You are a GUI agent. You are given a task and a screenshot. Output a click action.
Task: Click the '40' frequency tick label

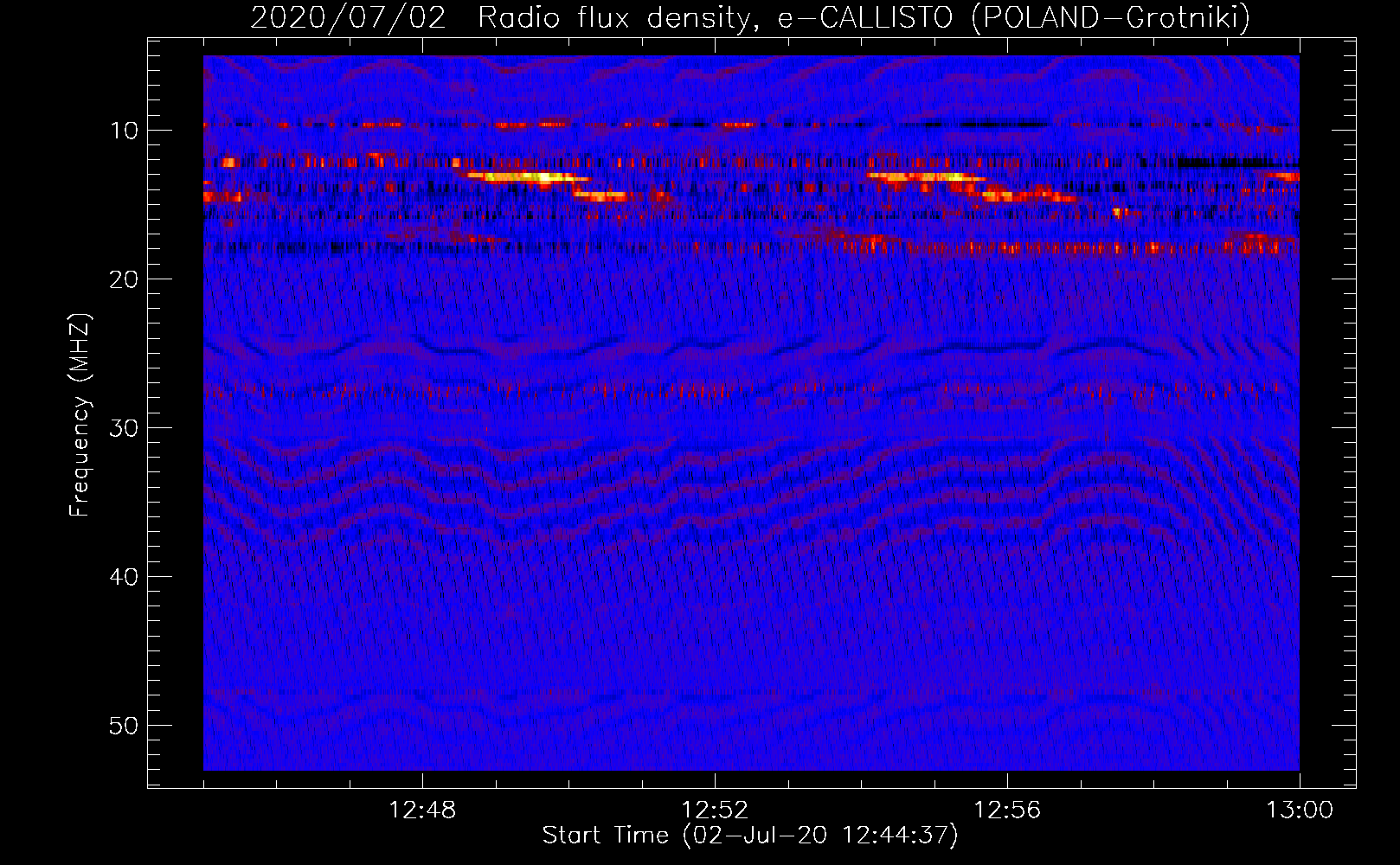tap(125, 577)
